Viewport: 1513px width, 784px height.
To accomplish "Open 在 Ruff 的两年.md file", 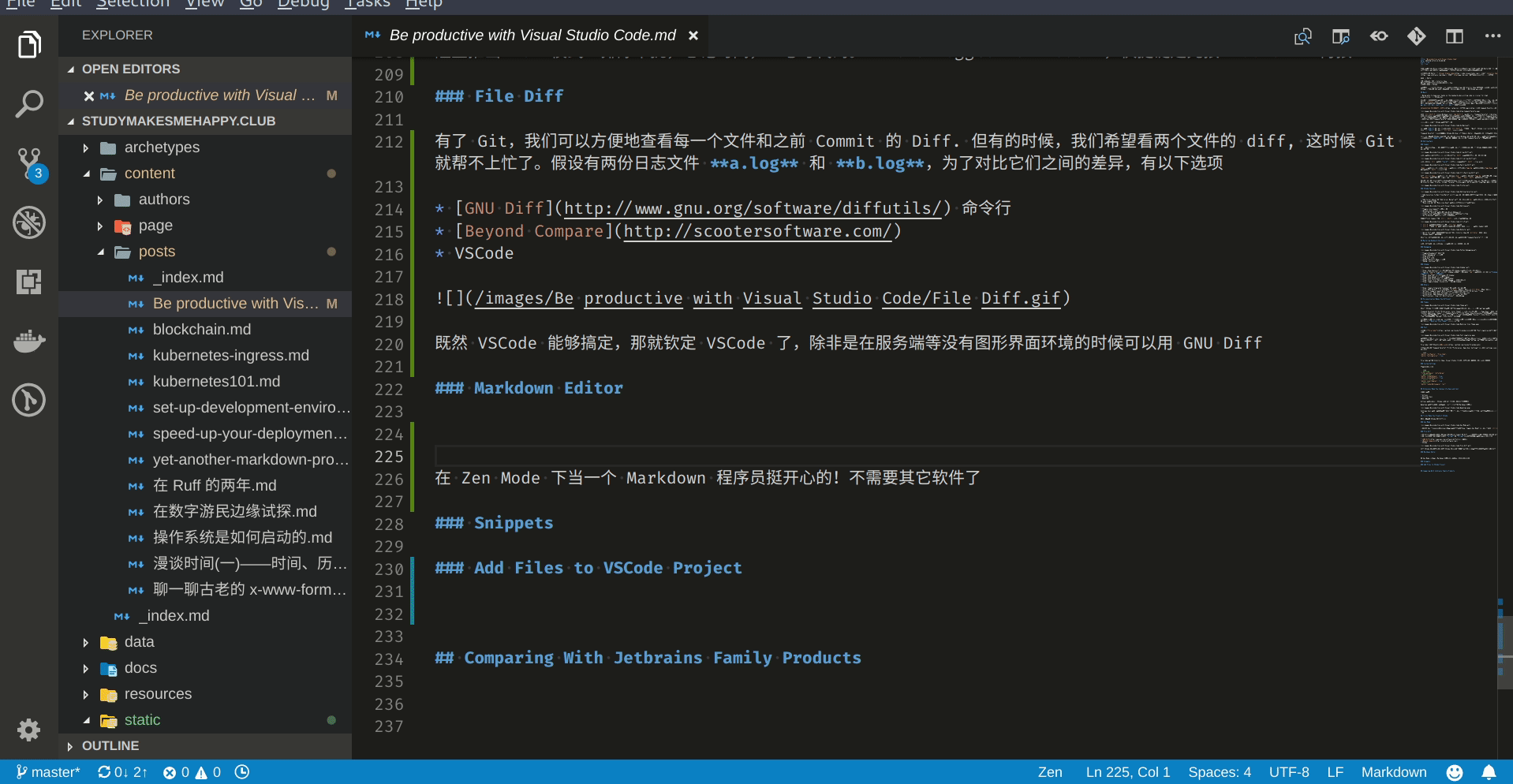I will coord(205,486).
